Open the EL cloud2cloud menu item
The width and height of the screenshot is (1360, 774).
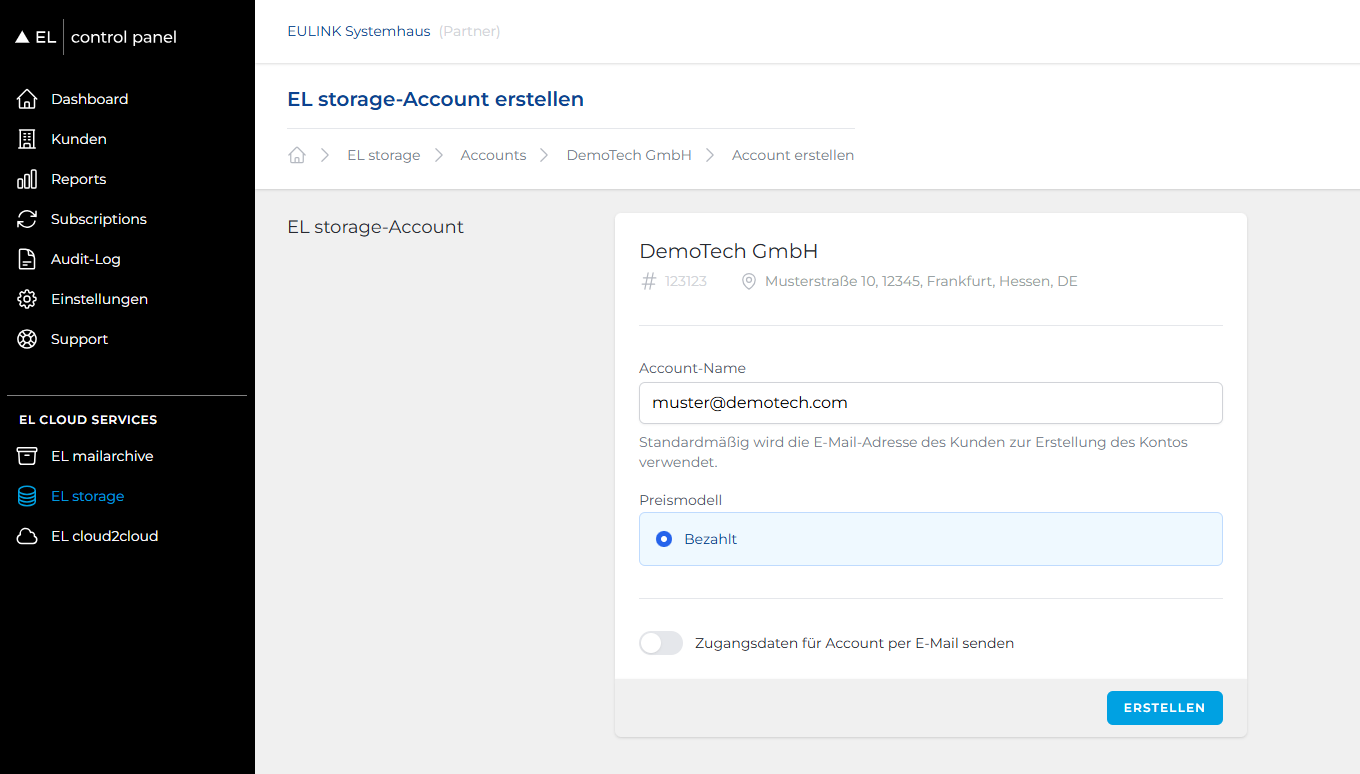click(104, 536)
